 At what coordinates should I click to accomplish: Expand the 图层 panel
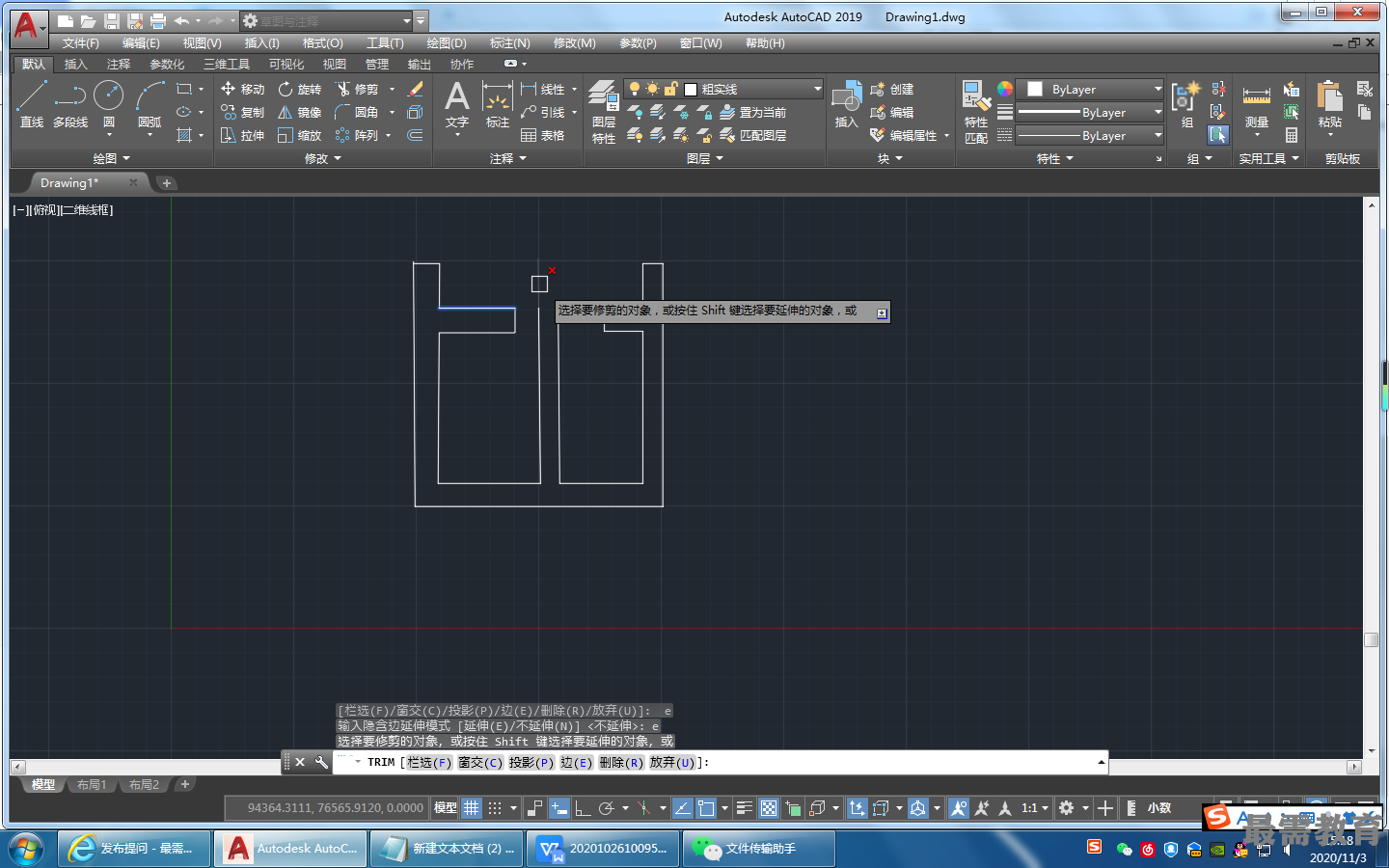(x=704, y=158)
